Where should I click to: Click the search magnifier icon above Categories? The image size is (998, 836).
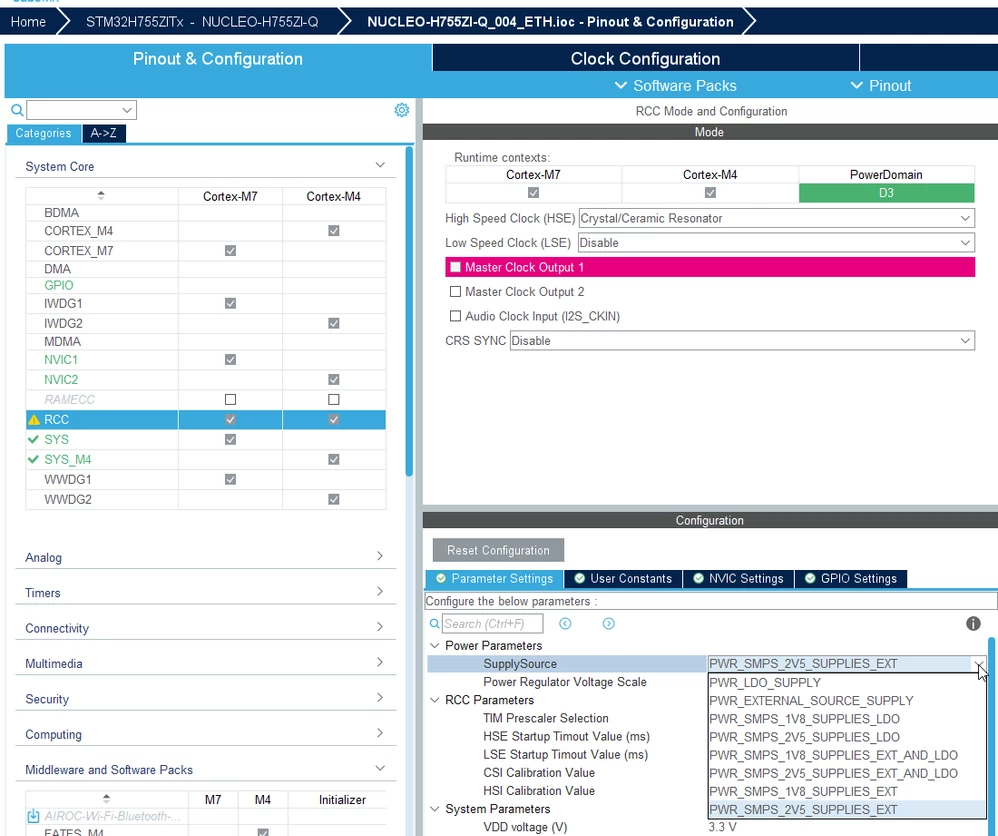pos(17,110)
